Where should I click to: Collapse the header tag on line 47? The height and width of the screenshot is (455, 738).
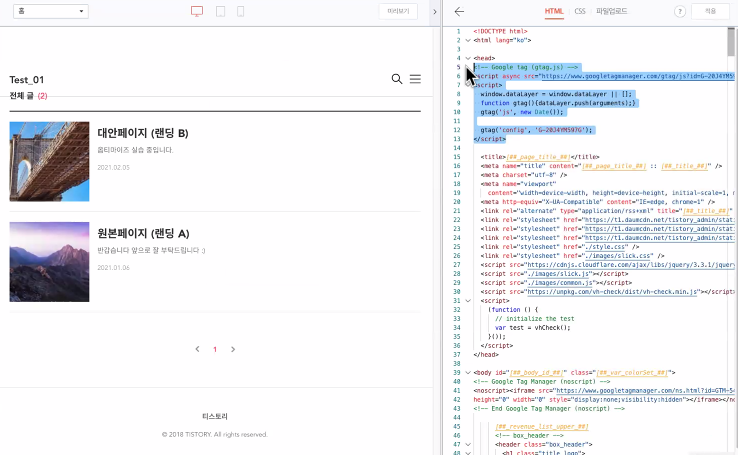pyautogui.click(x=468, y=444)
